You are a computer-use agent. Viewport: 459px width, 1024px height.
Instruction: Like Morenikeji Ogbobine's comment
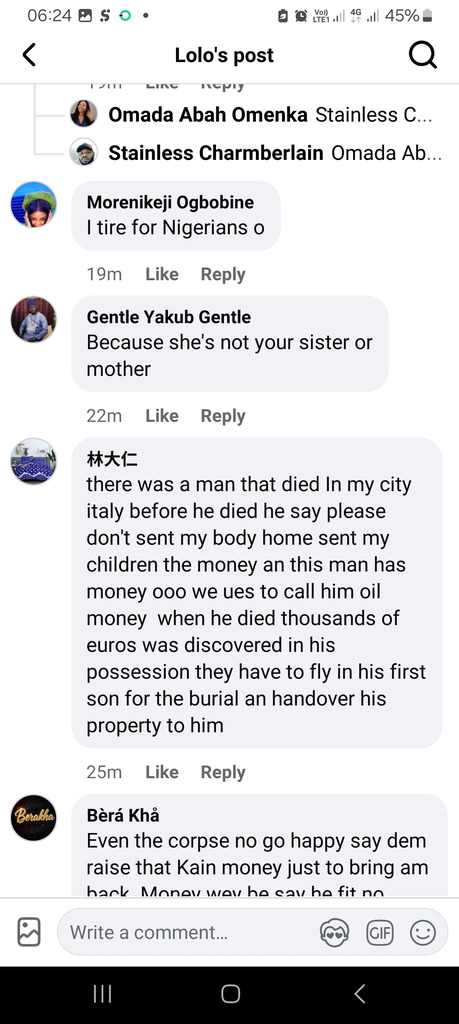[x=162, y=274]
